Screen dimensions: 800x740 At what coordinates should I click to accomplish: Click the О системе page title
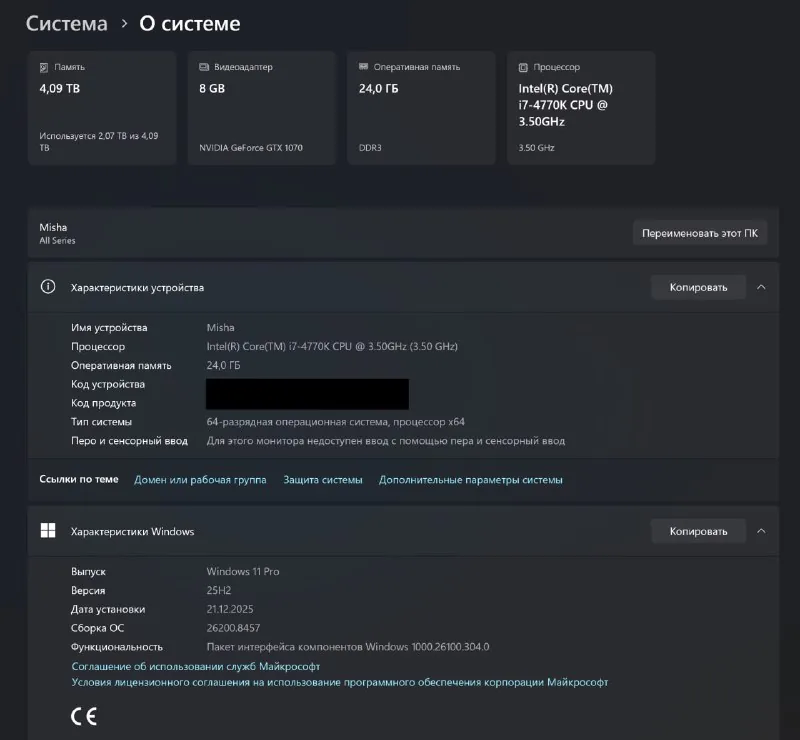190,23
